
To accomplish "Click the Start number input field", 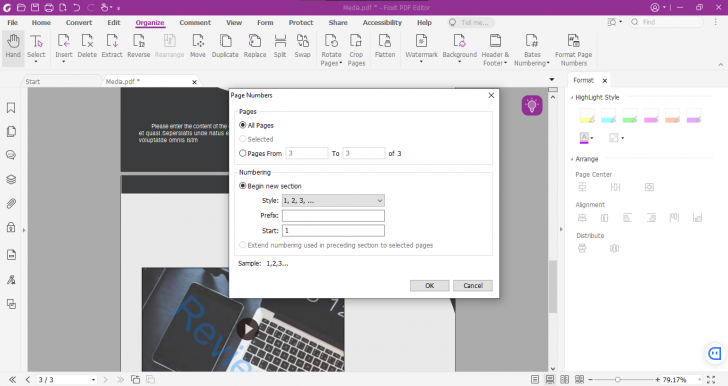I will click(333, 230).
